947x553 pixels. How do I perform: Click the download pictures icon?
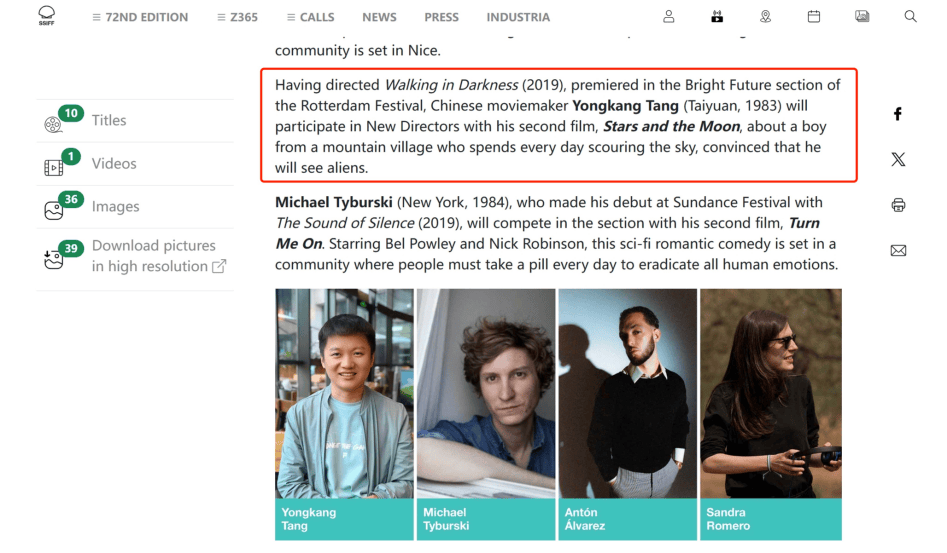point(53,260)
